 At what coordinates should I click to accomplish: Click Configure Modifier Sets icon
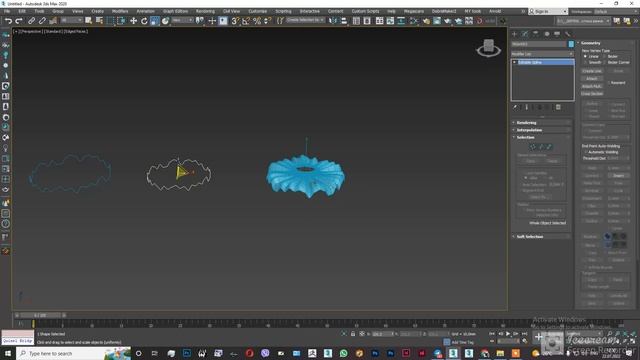[x=558, y=107]
